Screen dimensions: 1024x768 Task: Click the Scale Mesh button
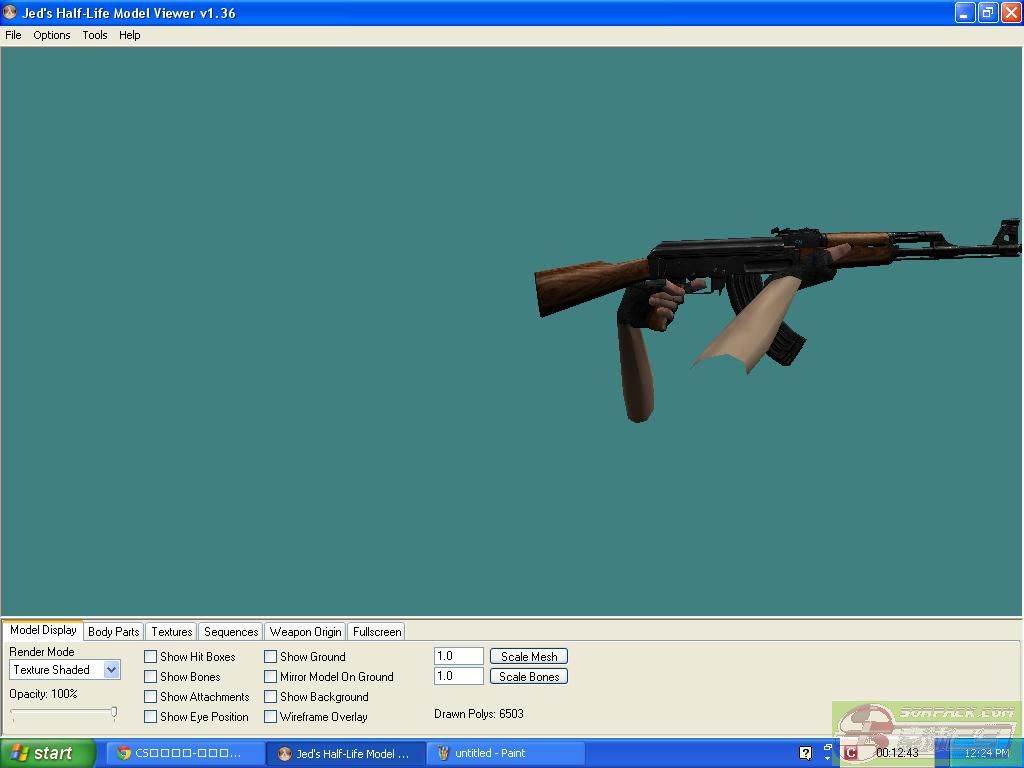click(x=529, y=656)
